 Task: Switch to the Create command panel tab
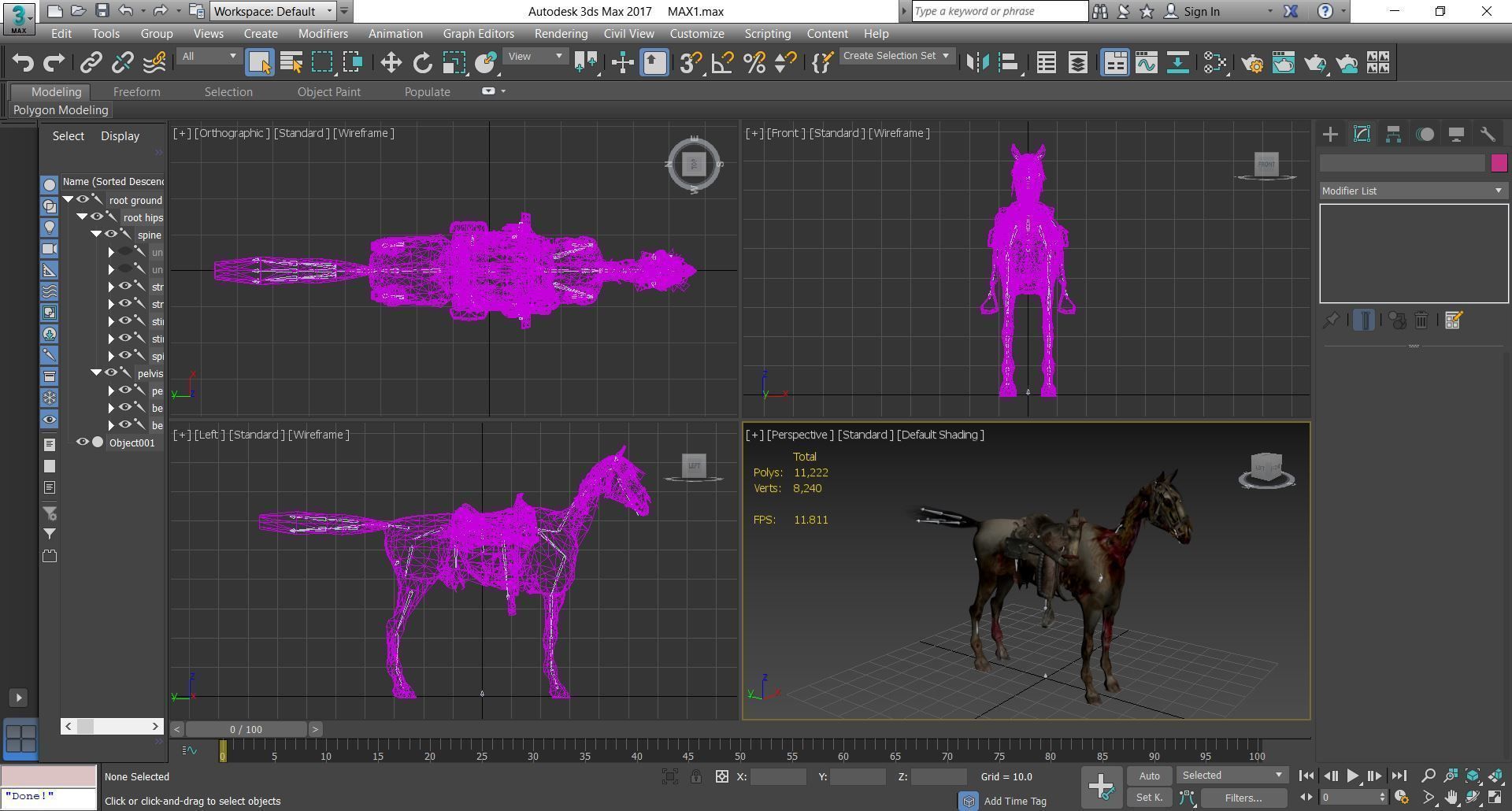[1330, 135]
